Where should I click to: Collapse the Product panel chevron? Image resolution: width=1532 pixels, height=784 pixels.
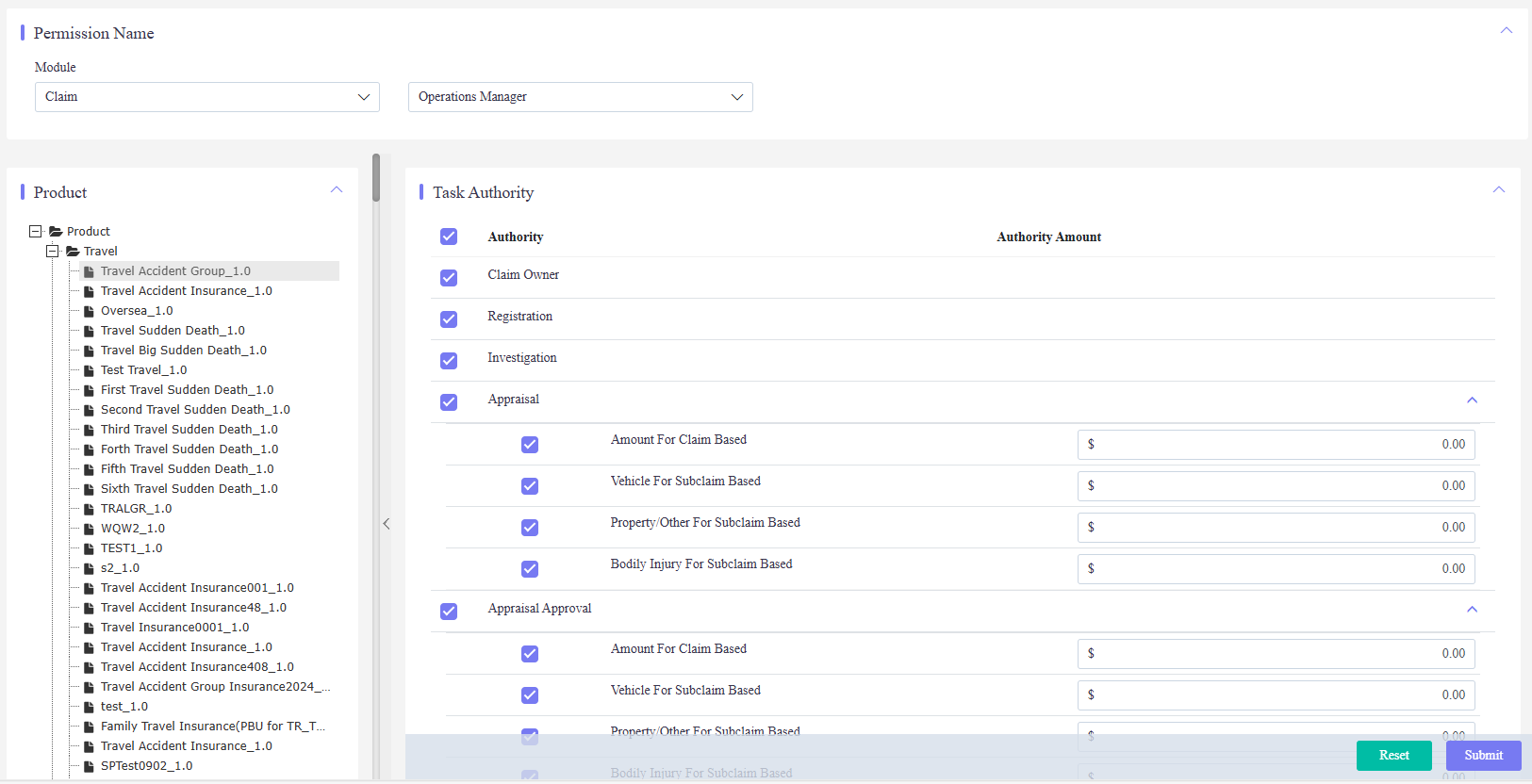point(337,189)
